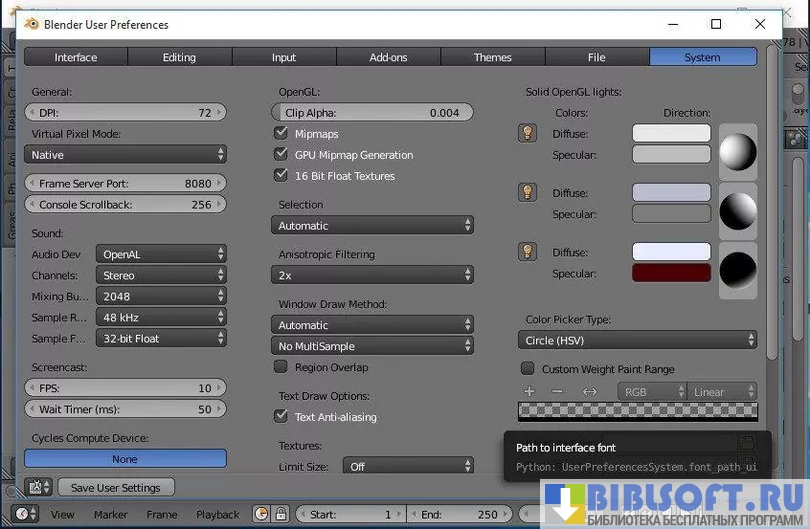The height and width of the screenshot is (529, 810).
Task: Click the plus icon to add color stop
Action: click(530, 392)
